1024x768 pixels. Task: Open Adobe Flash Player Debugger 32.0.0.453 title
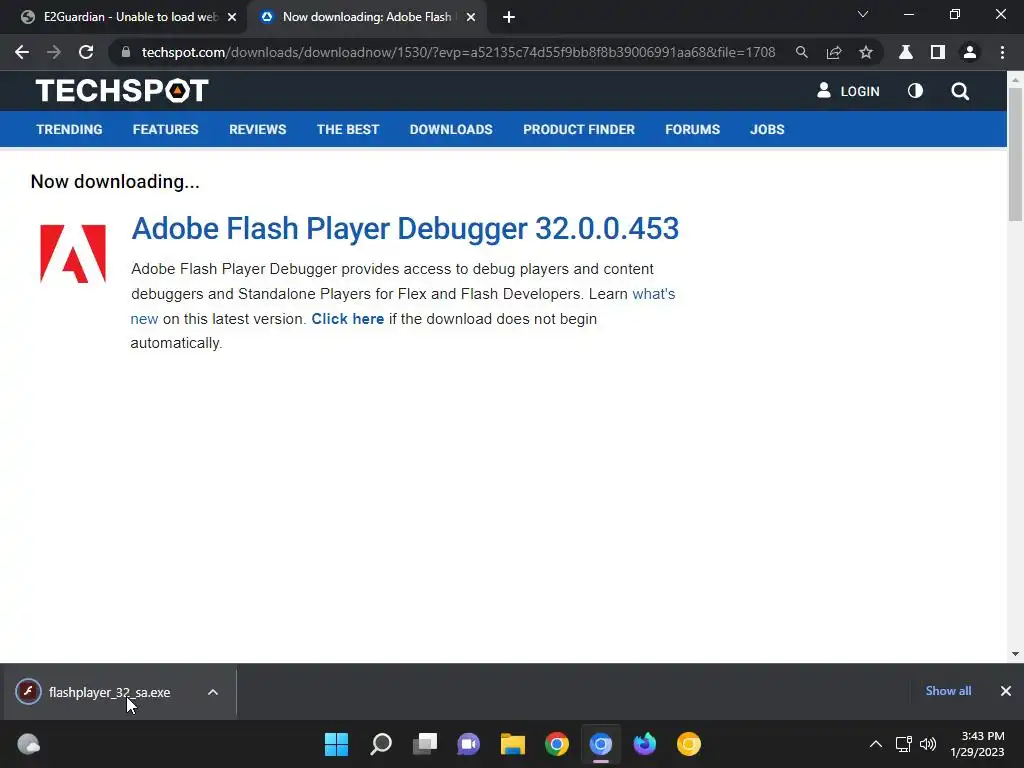(405, 229)
